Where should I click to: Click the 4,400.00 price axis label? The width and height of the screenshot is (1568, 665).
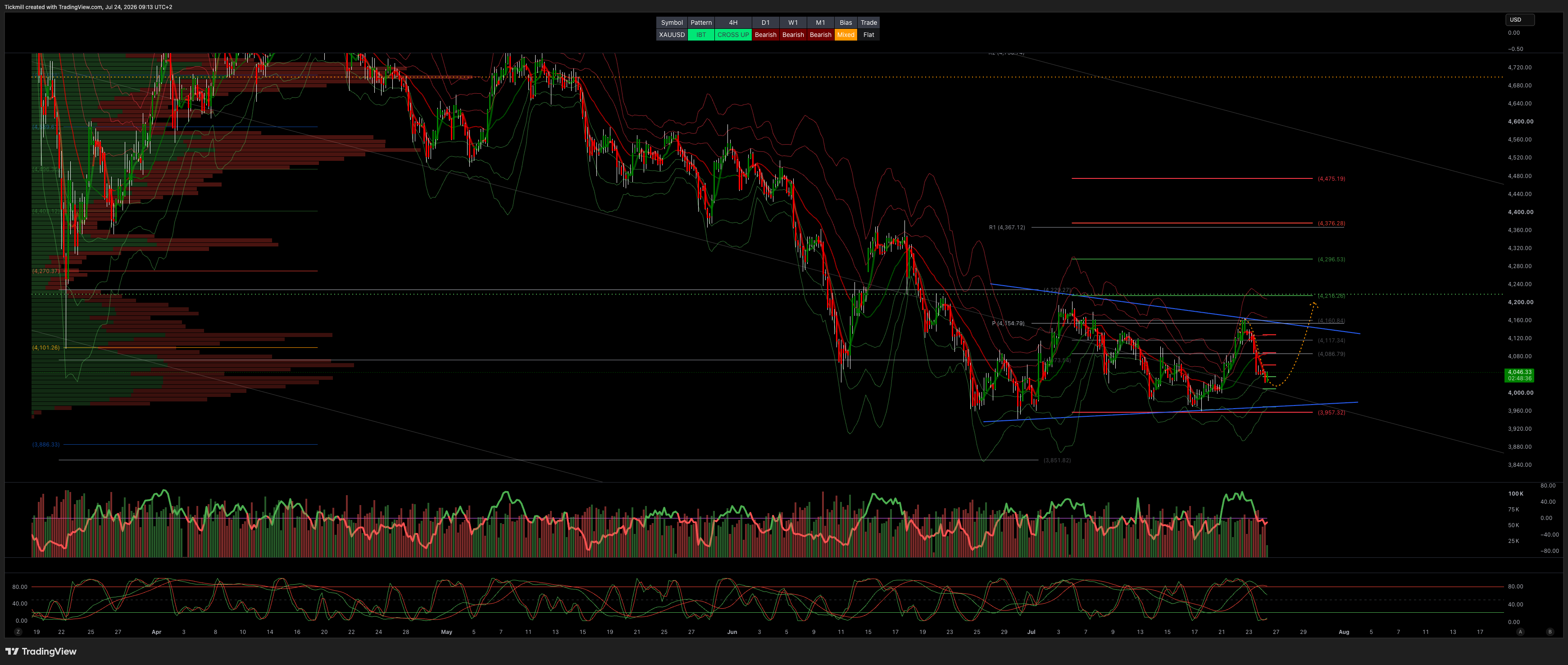pos(1521,212)
